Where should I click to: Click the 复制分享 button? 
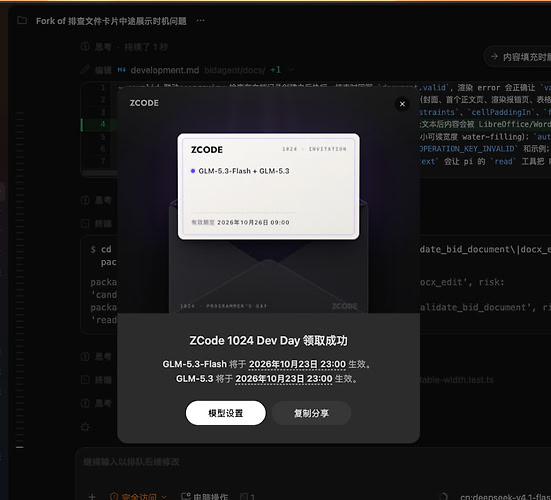311,413
